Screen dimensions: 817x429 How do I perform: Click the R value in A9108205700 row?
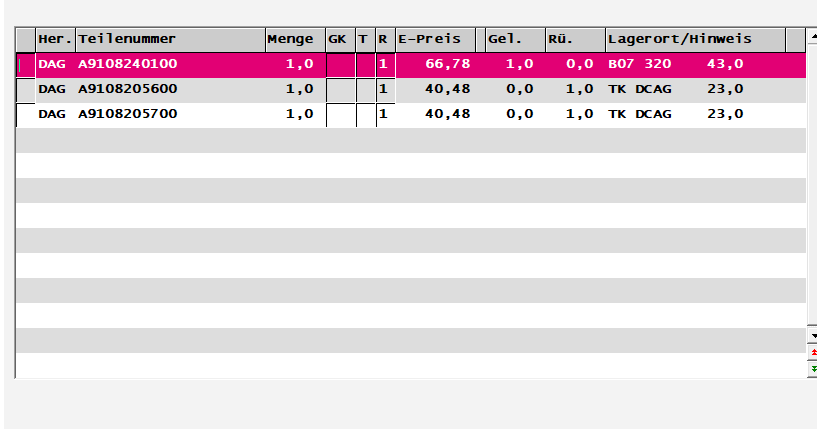pyautogui.click(x=384, y=114)
